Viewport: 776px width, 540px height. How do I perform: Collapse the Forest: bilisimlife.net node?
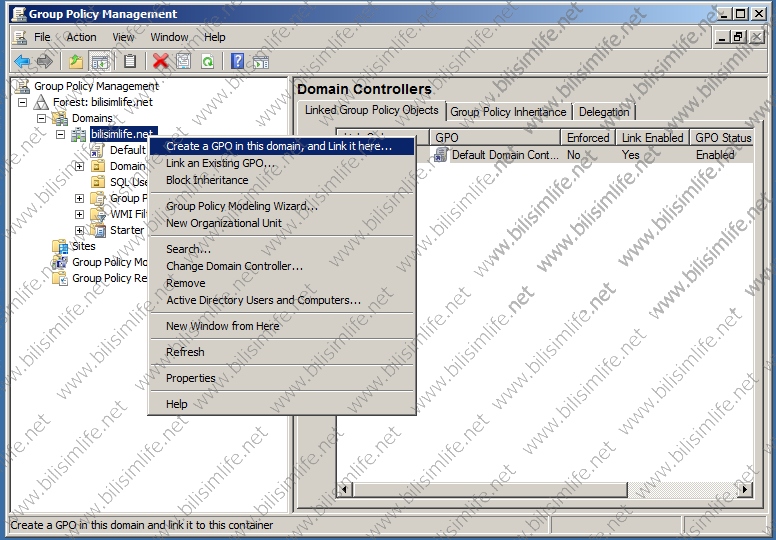22,102
